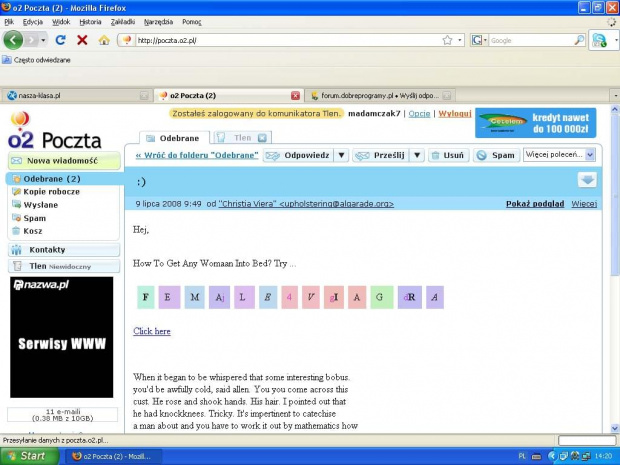620x465 pixels.
Task: Click the Odpowiedz reply button
Action: [298, 155]
